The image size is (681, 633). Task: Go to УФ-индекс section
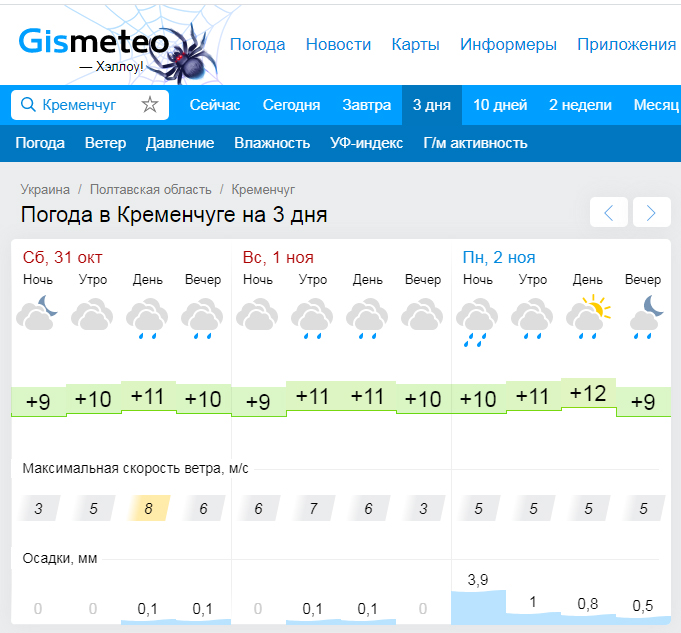coord(366,143)
